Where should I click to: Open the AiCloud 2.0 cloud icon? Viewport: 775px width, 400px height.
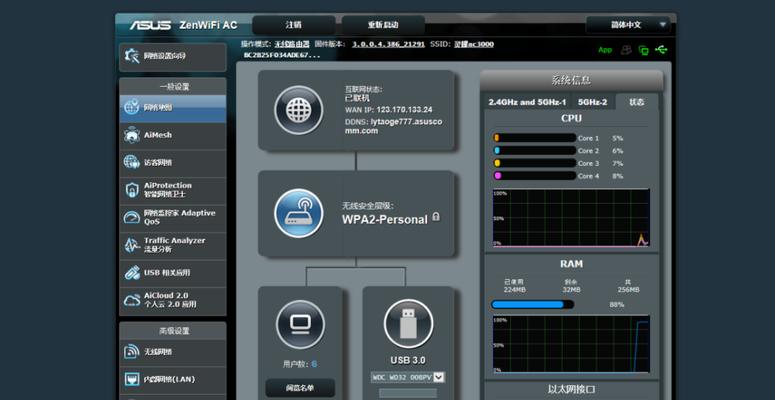(132, 300)
